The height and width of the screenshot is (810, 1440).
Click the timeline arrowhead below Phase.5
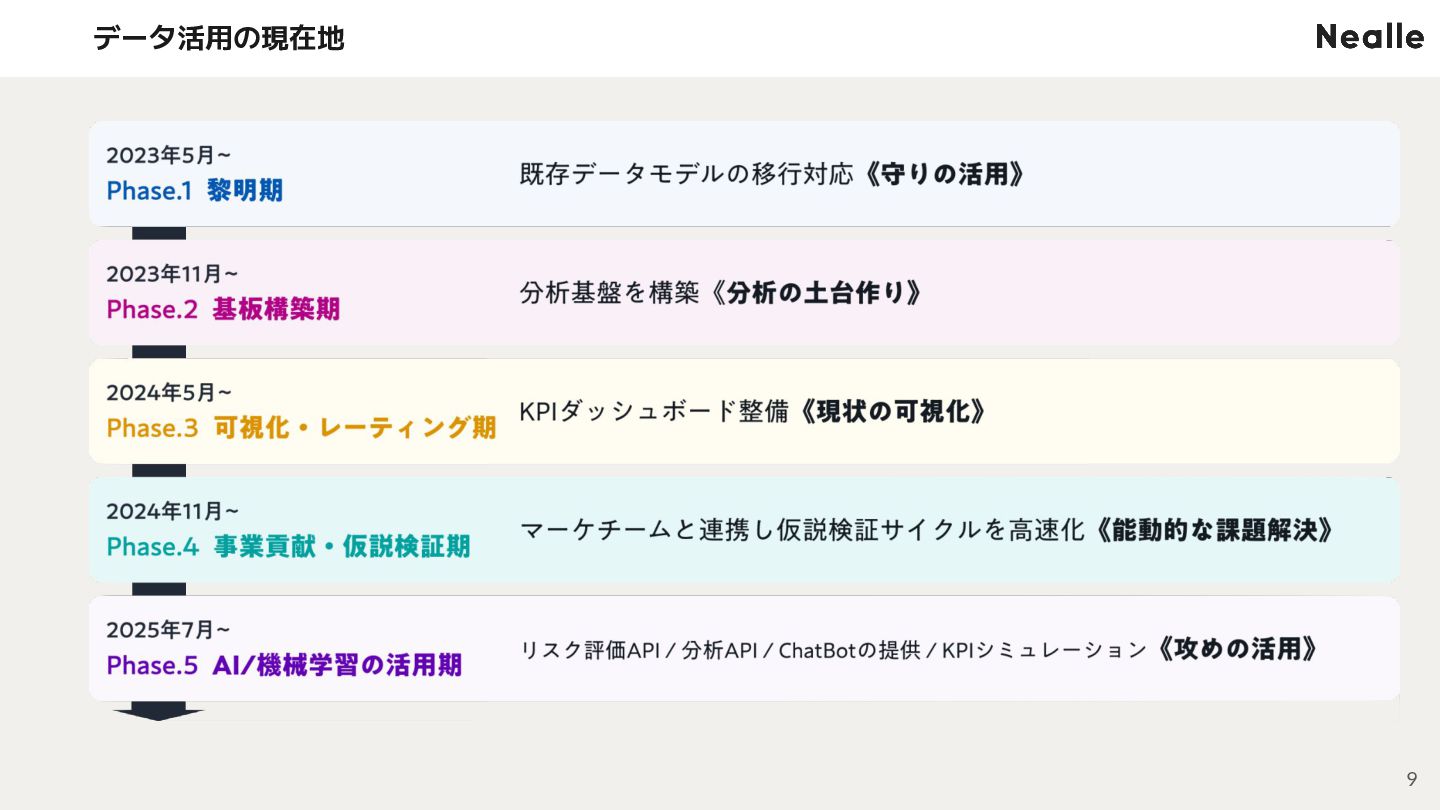coord(158,713)
